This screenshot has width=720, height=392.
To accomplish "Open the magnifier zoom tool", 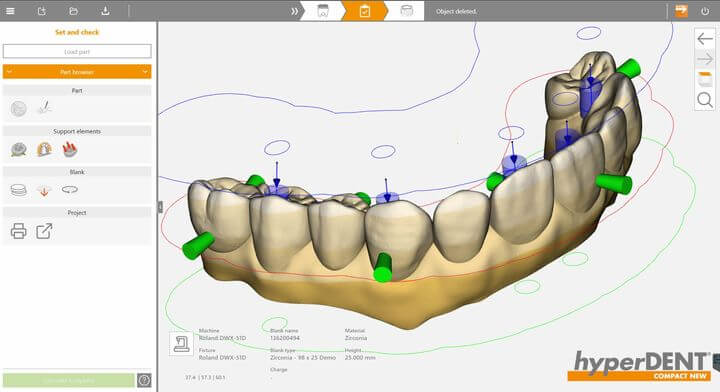I will coord(705,100).
